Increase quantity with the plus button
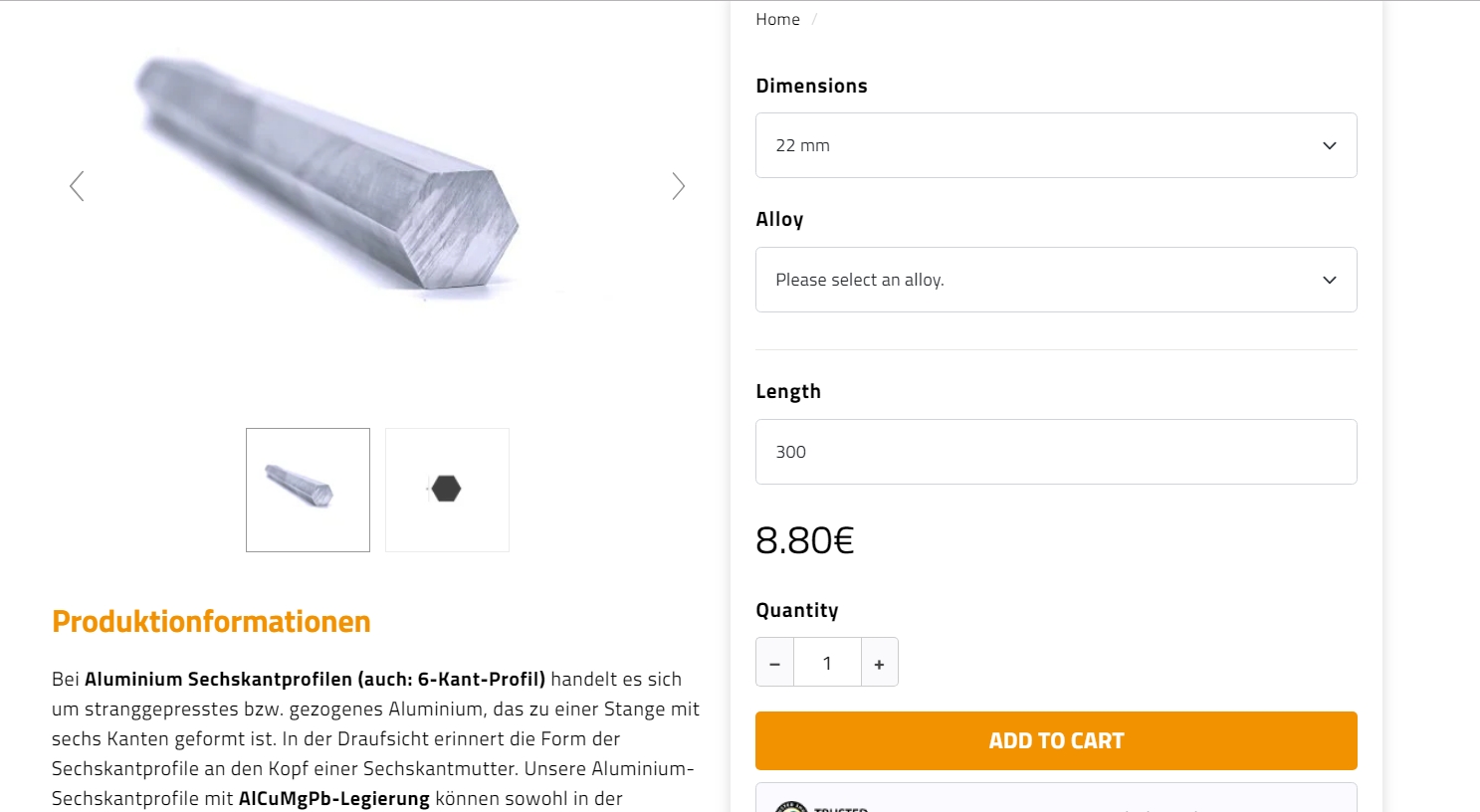 pyautogui.click(x=879, y=663)
